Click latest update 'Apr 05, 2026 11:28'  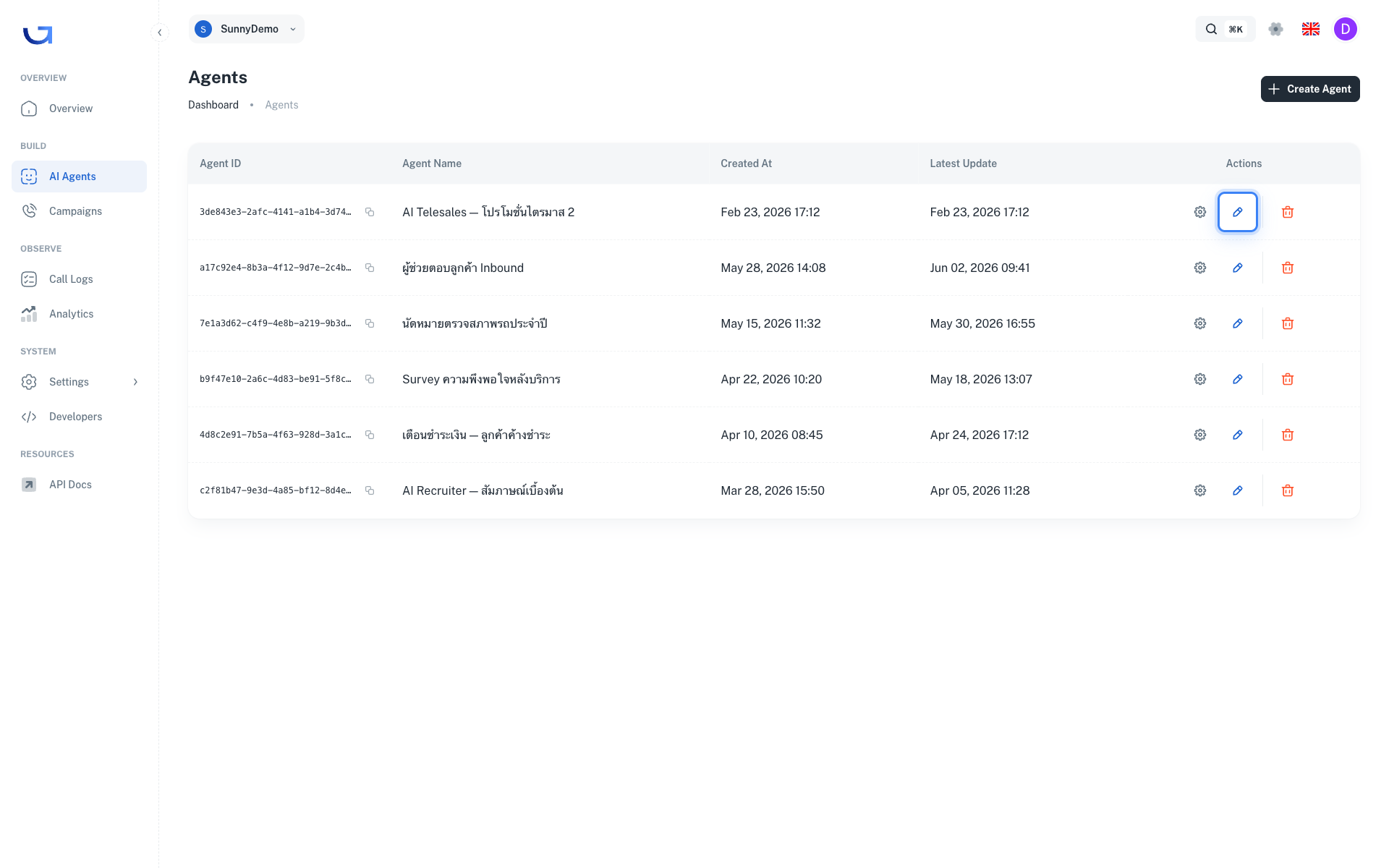point(980,490)
